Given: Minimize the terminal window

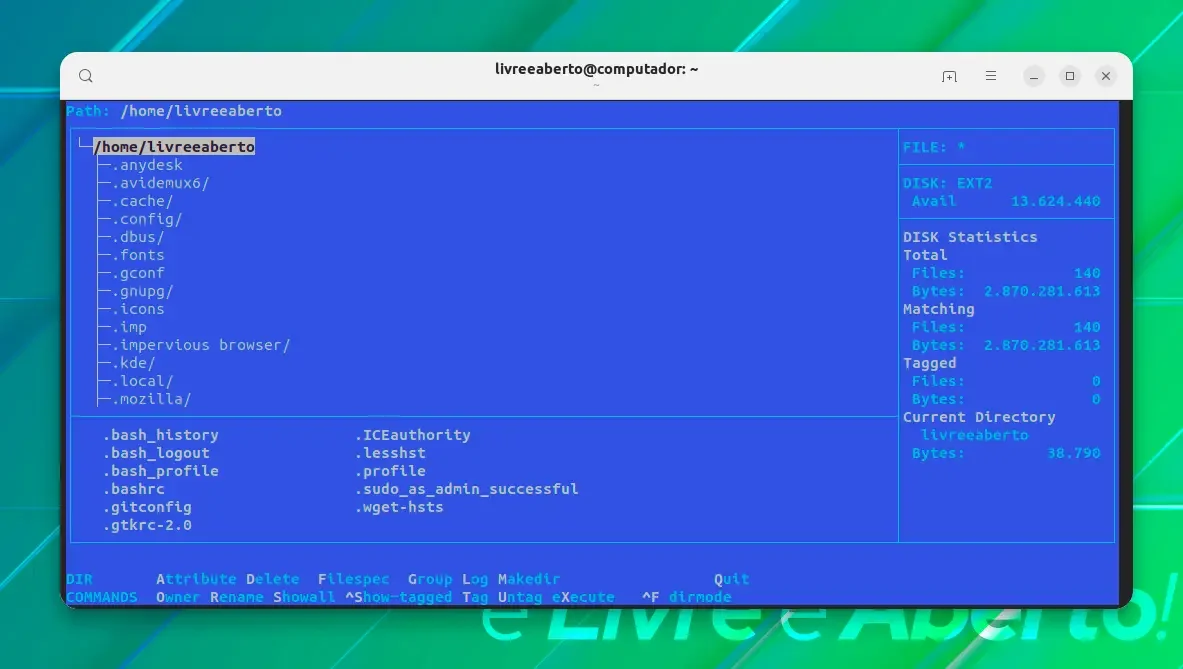Looking at the screenshot, I should point(1034,76).
